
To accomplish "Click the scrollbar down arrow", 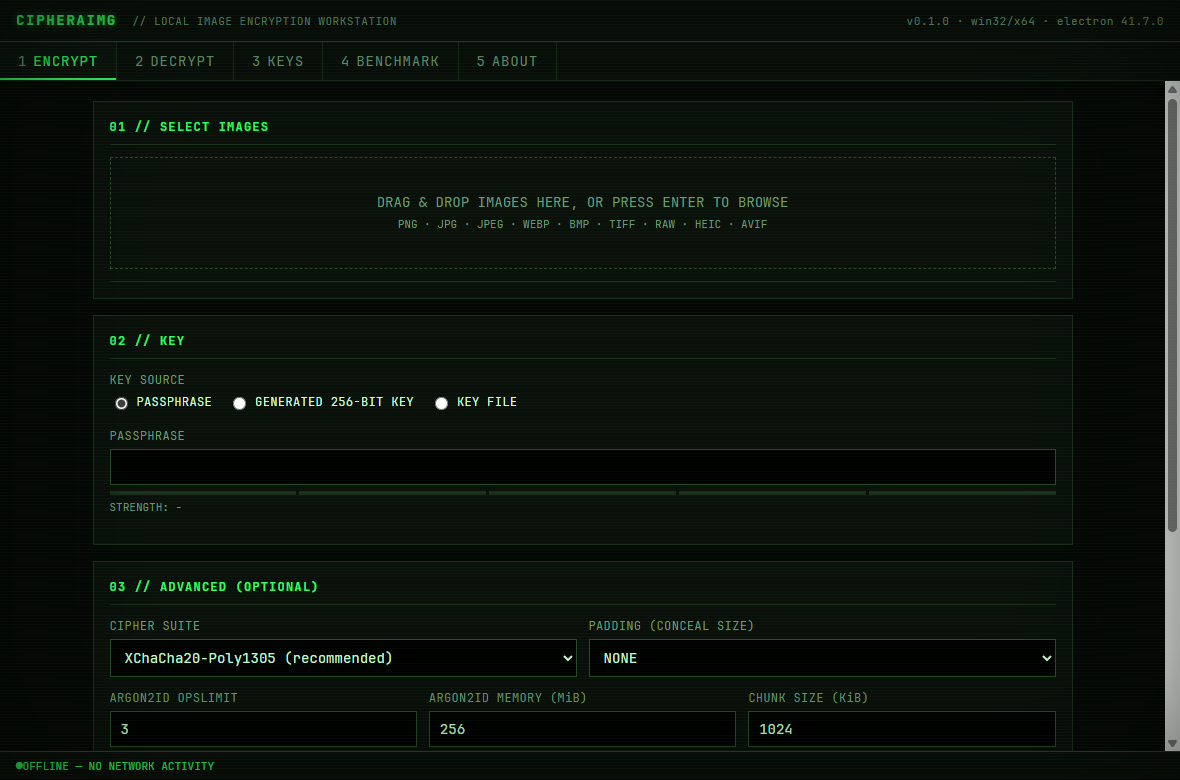I will pyautogui.click(x=1172, y=743).
